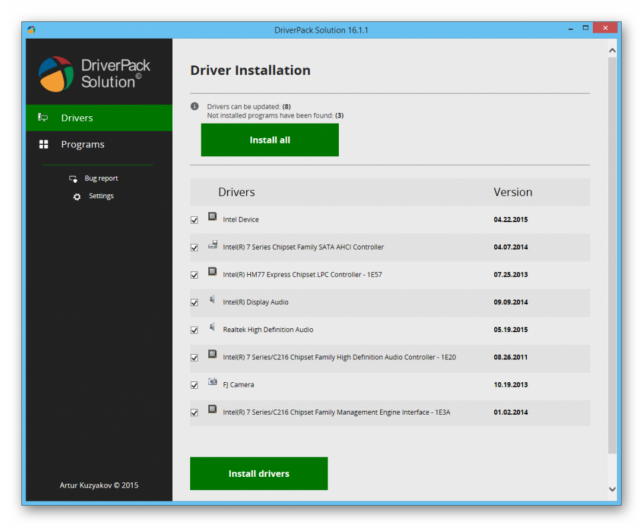
Task: Click the Settings gear icon
Action: (x=77, y=197)
